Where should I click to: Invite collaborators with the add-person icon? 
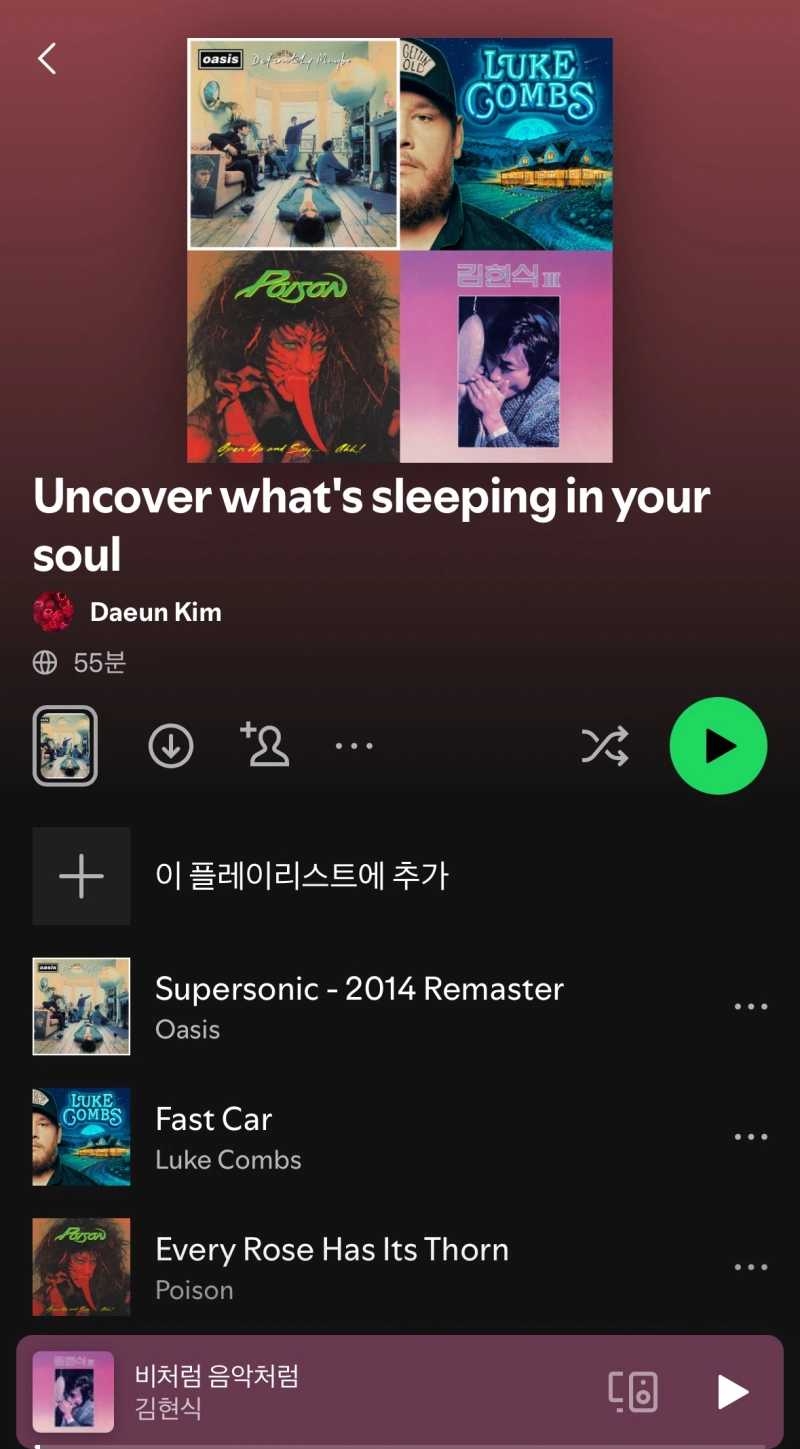265,745
